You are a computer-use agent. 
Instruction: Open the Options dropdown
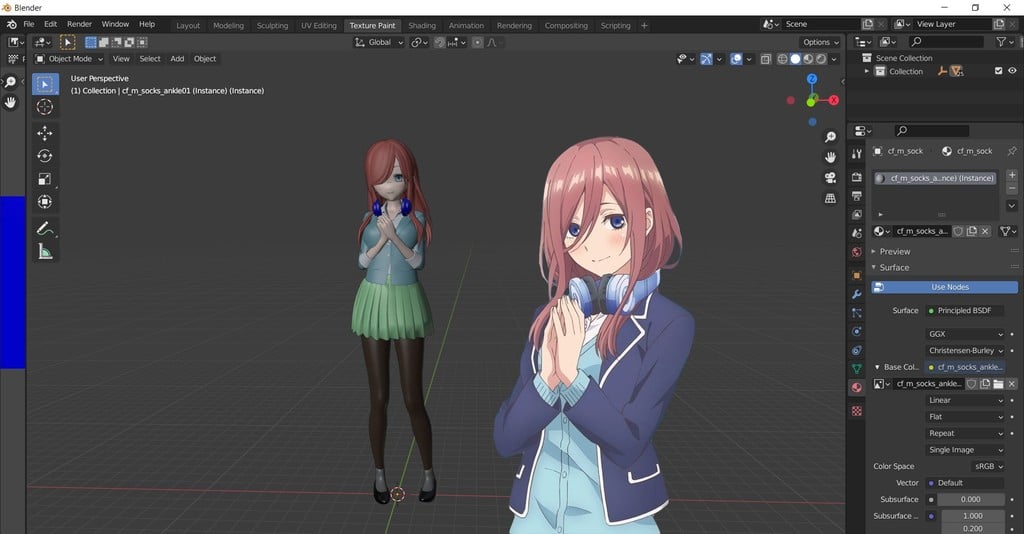point(821,42)
